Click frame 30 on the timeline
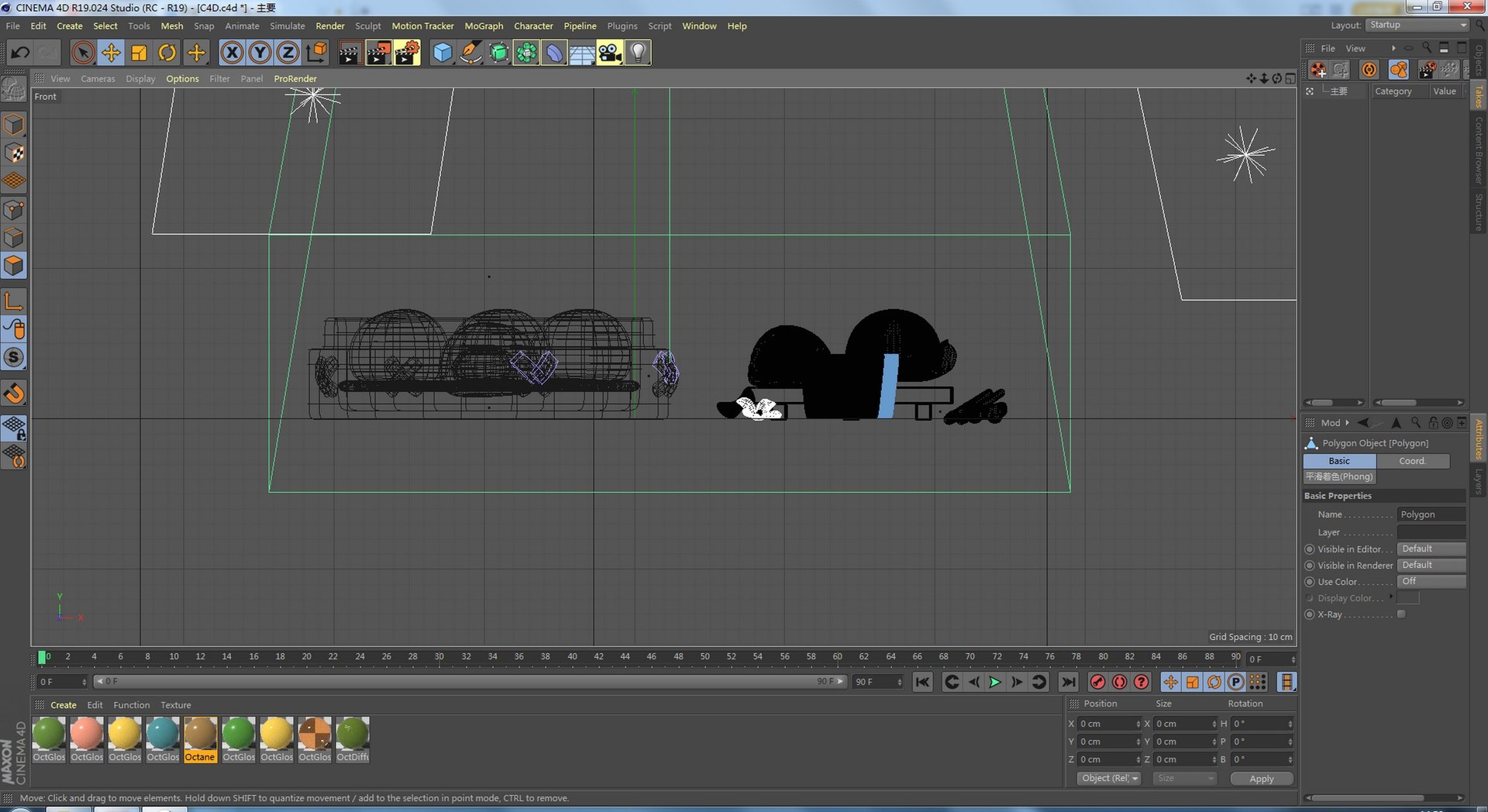 click(x=439, y=657)
